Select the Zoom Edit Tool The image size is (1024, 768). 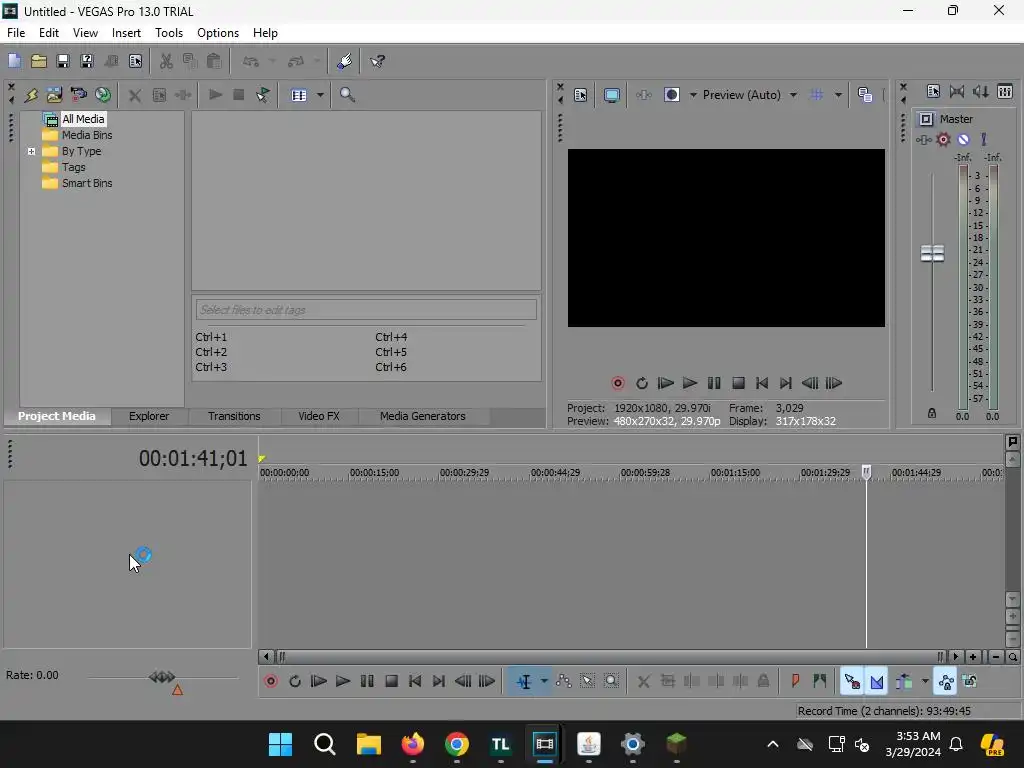click(611, 682)
